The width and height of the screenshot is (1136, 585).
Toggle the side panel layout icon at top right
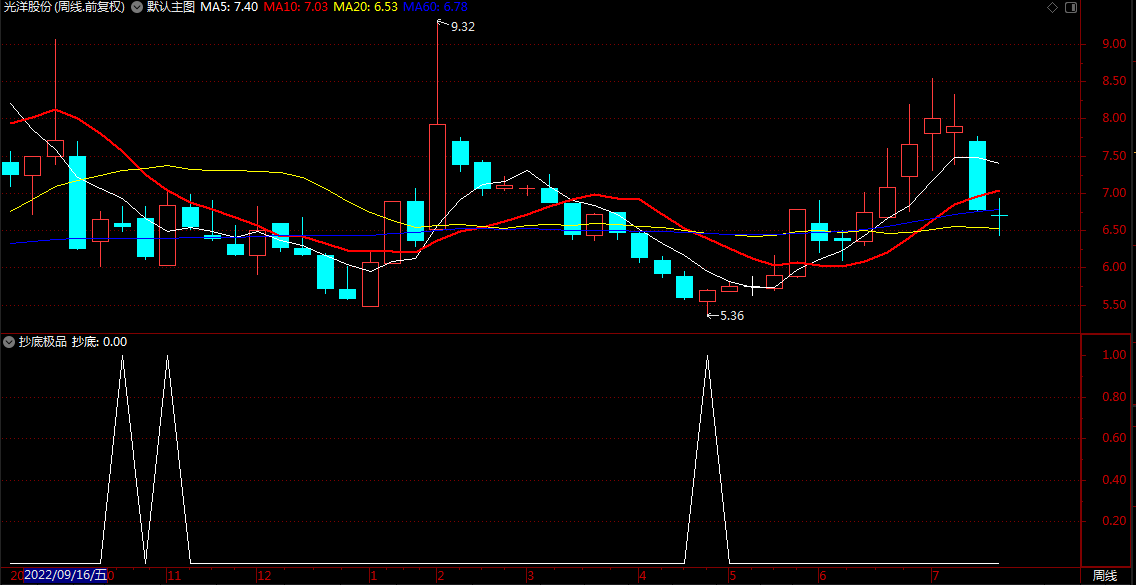tap(1072, 7)
